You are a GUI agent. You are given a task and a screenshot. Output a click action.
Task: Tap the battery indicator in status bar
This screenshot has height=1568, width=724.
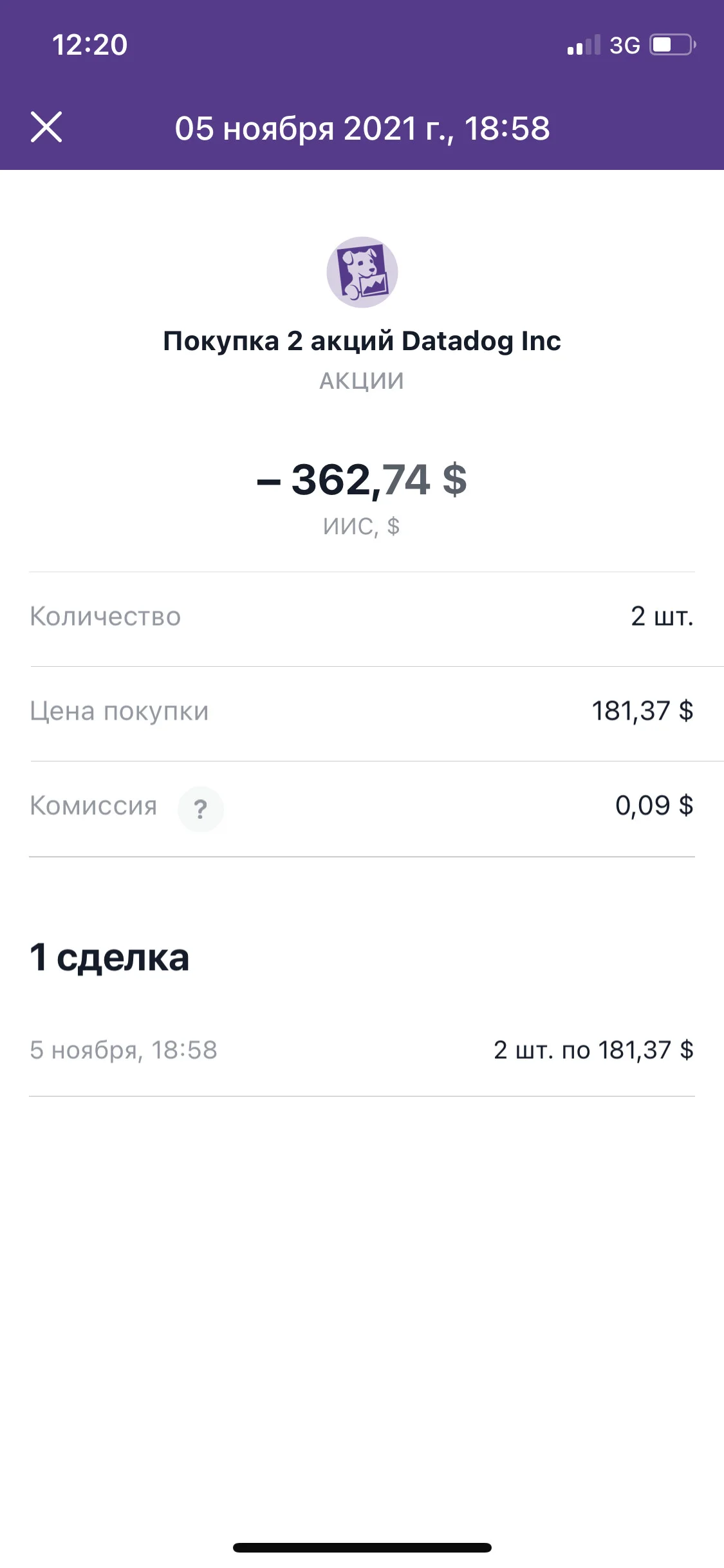(x=673, y=44)
